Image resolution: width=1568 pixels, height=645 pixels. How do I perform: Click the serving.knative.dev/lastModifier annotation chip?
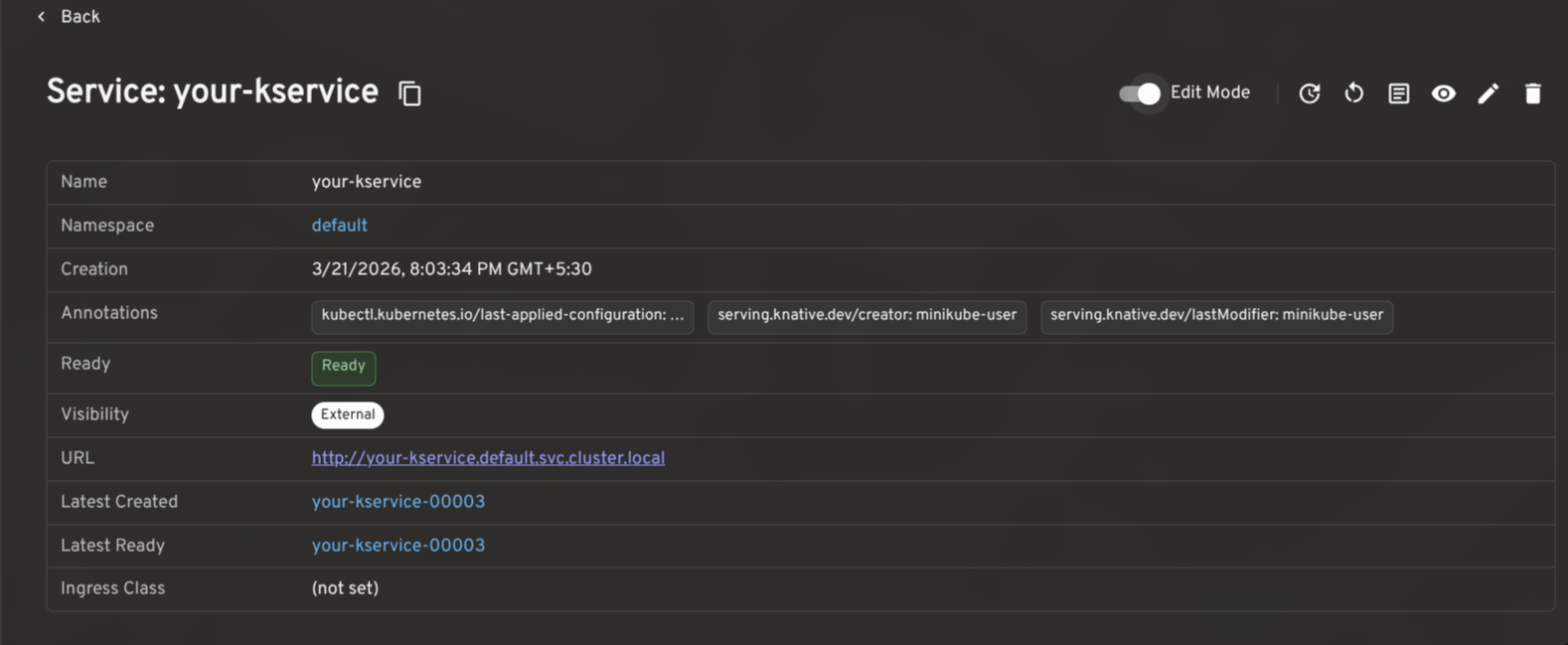tap(1217, 316)
